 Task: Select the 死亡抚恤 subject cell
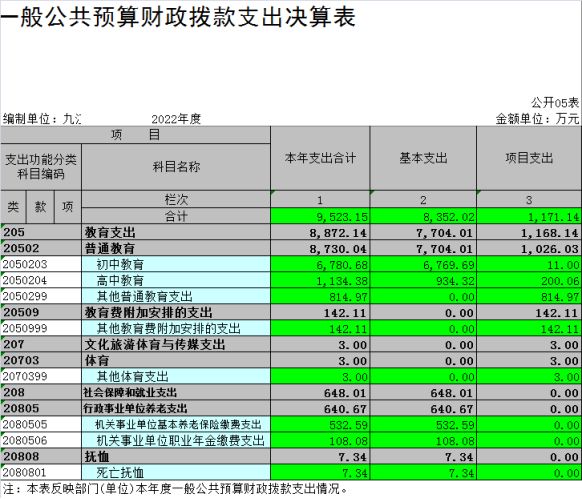[176, 472]
